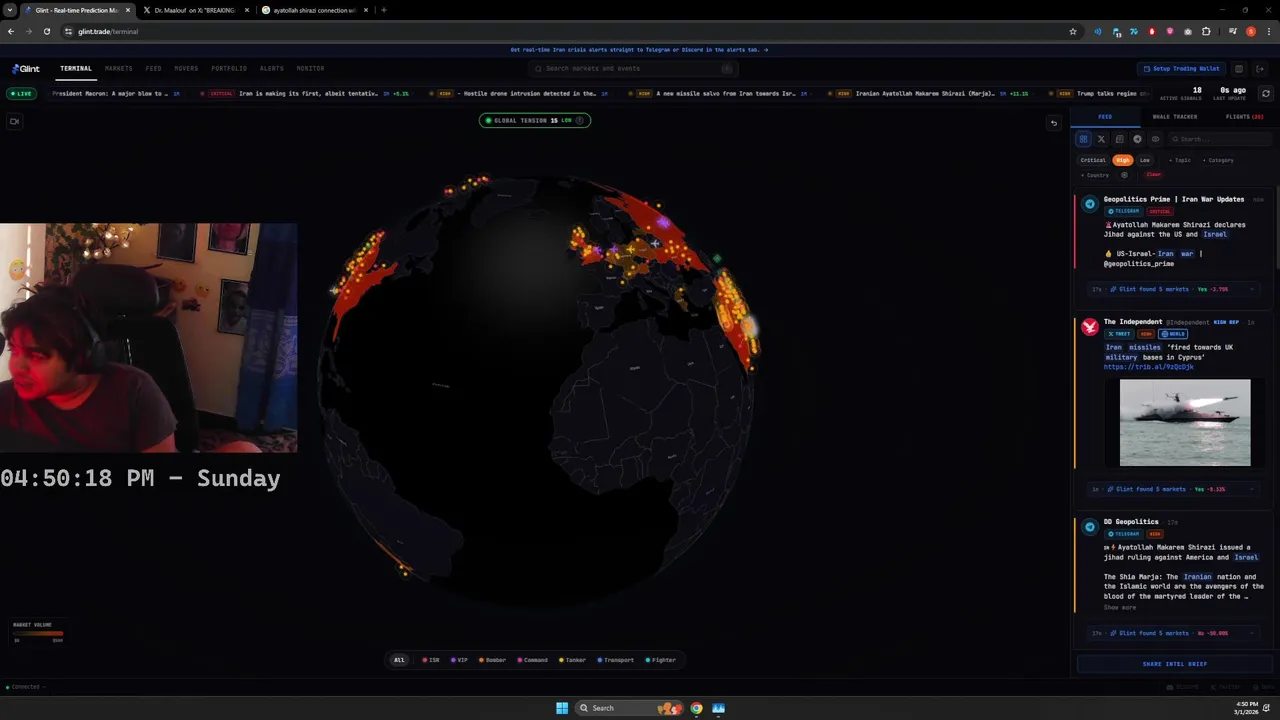This screenshot has height=720, width=1280.
Task: Toggle the Critical severity filter
Action: coord(1093,160)
